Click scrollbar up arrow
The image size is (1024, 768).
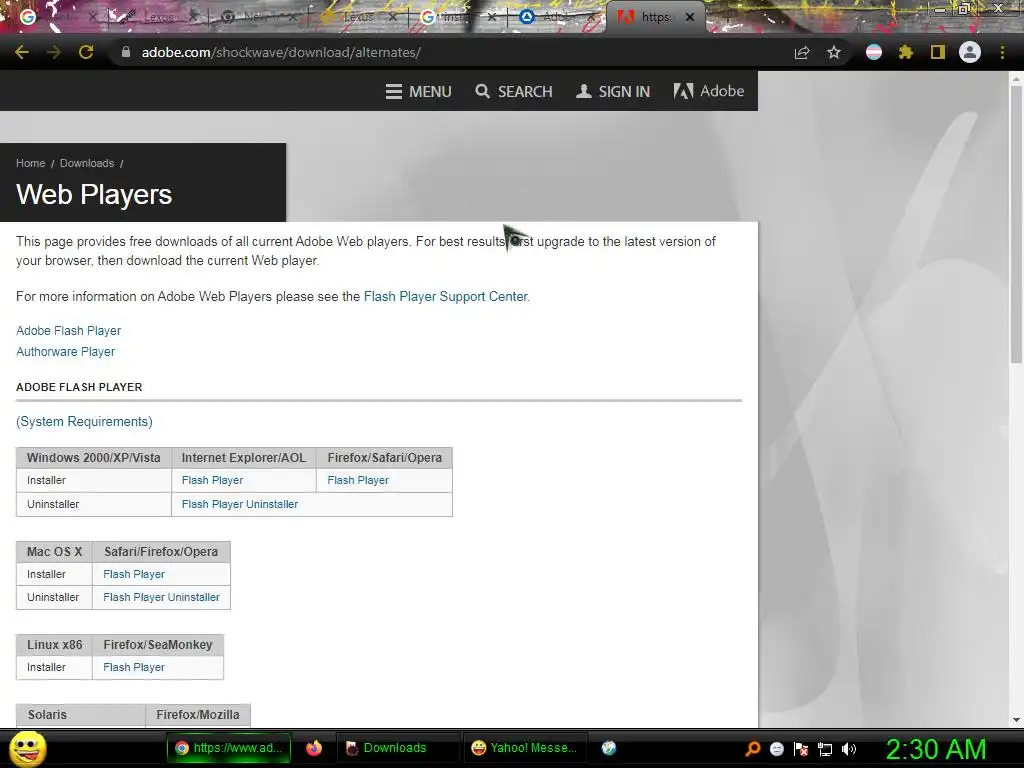pos(1016,79)
